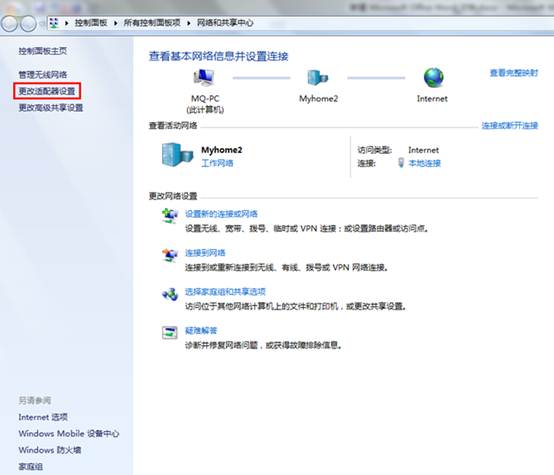Click the Internet globe icon
This screenshot has height=475, width=554.
point(434,77)
